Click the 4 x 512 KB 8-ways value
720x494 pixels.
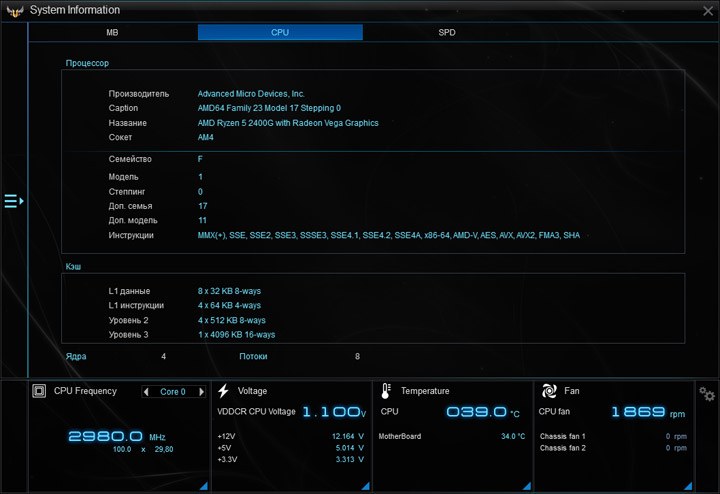tap(231, 320)
